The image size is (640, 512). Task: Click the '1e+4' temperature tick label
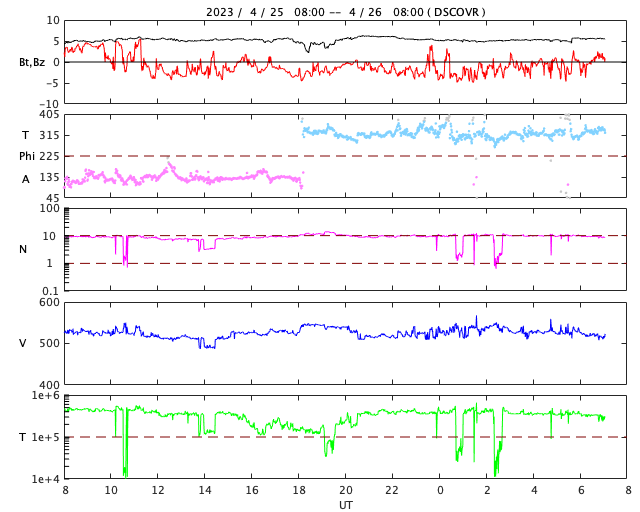(x=45, y=479)
